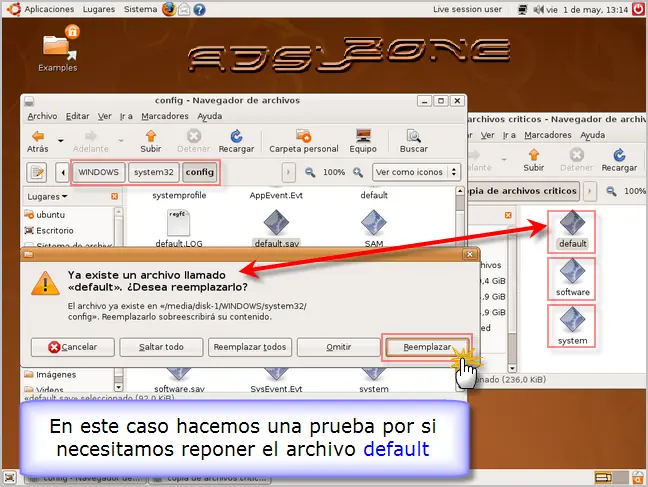Image resolution: width=648 pixels, height=487 pixels.
Task: Launch the mail client from top panel
Action: [x=184, y=9]
